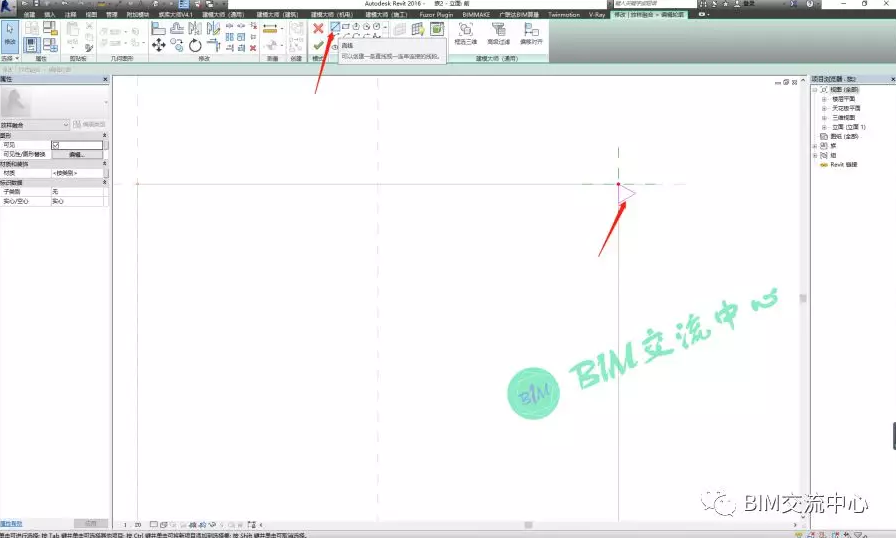
Task: Collapse the 材质和装饰 properties section
Action: pos(105,163)
